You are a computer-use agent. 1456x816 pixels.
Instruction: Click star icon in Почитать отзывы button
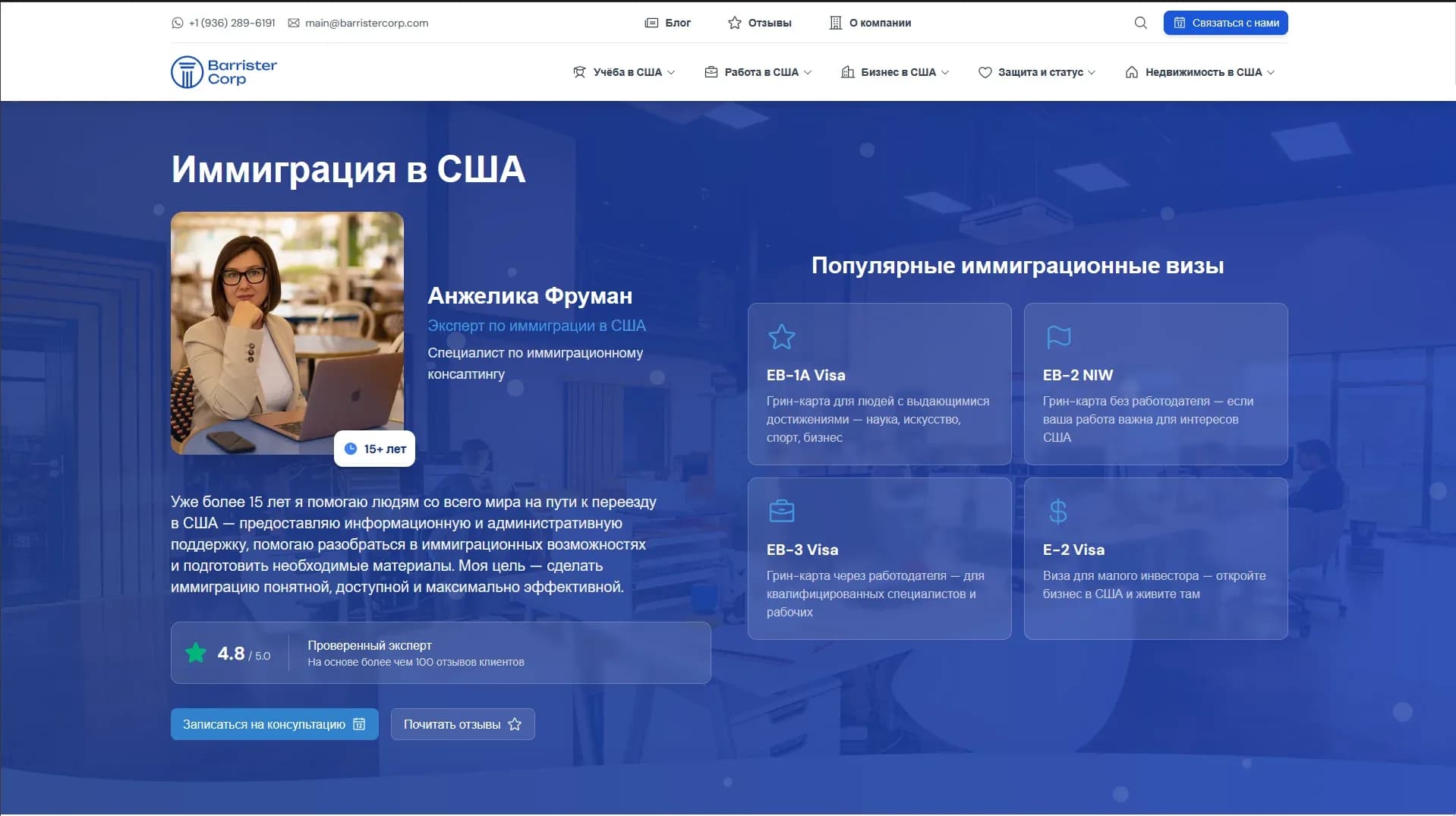tap(515, 724)
